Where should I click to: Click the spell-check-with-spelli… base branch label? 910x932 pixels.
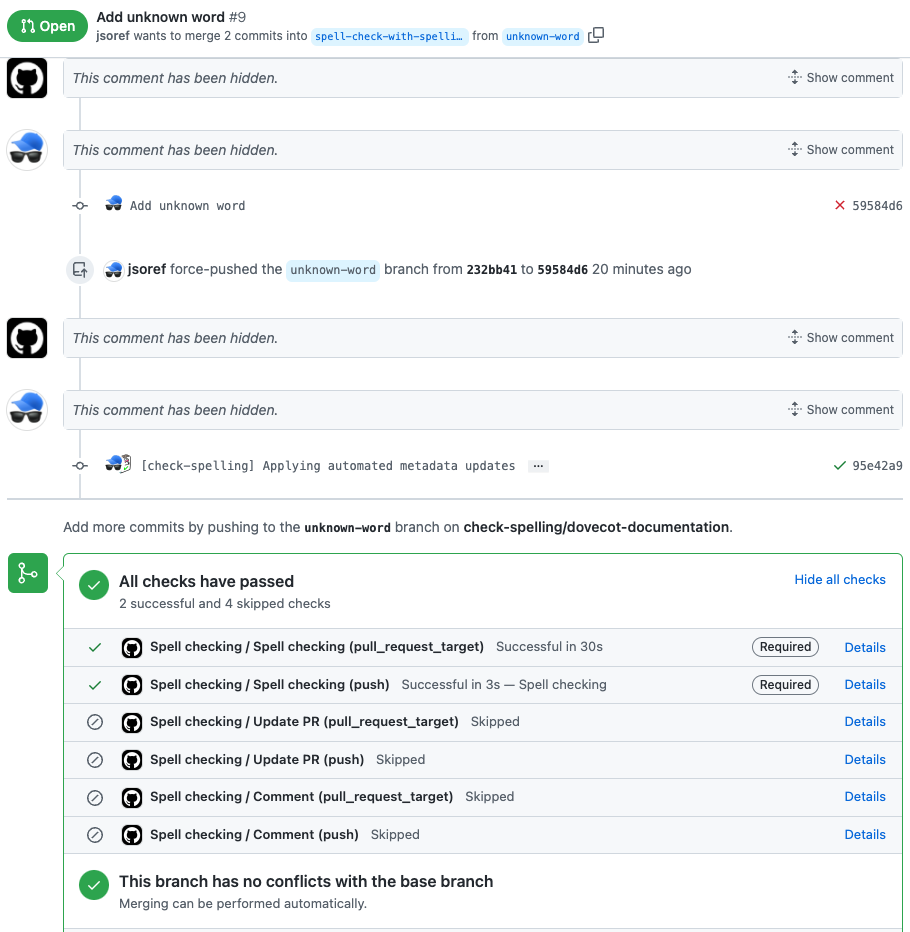click(389, 36)
